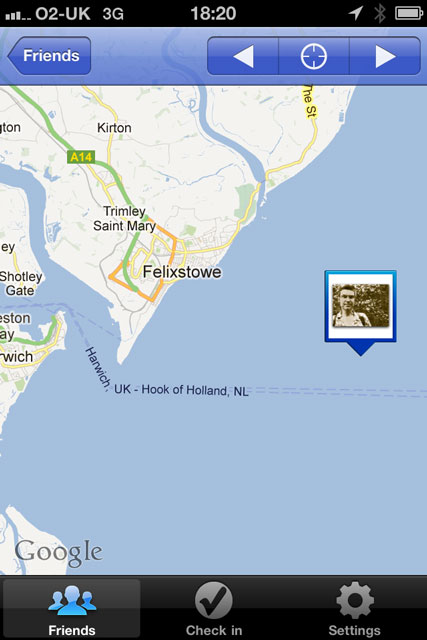
Task: Tap the O2-UK signal strength bars
Action: point(18,16)
